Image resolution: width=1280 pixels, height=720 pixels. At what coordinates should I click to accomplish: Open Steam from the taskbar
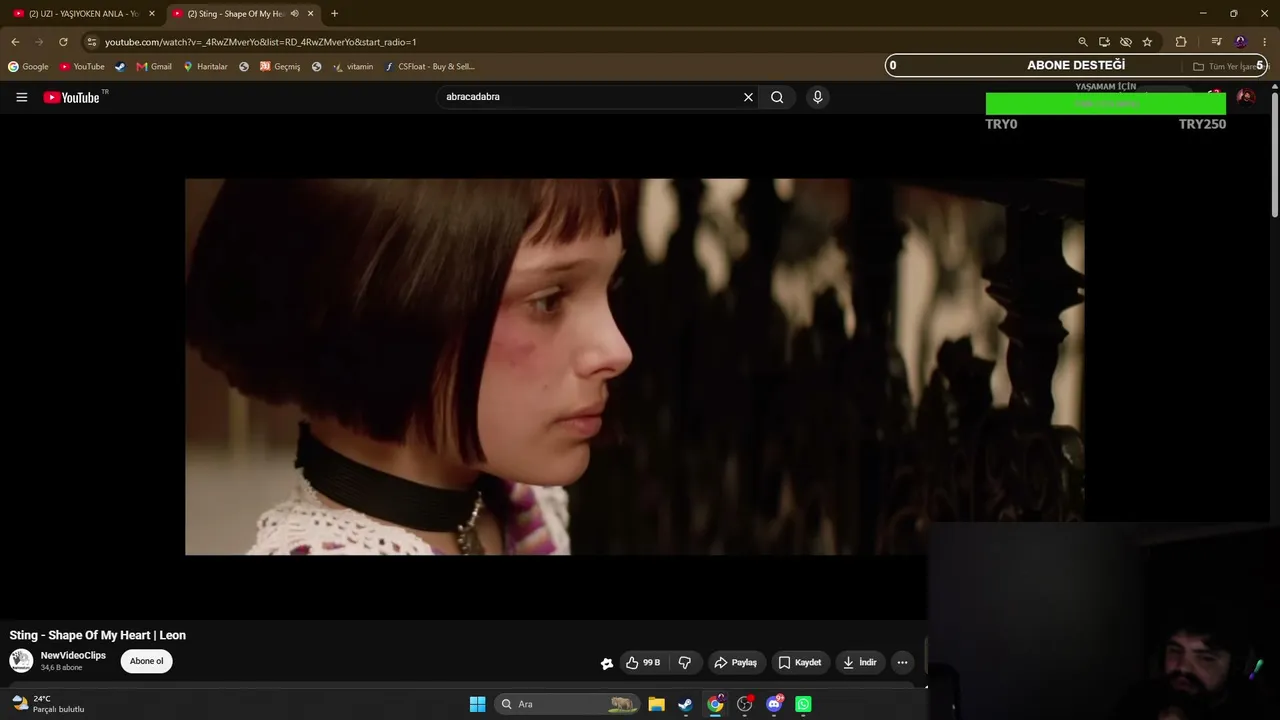tap(686, 704)
